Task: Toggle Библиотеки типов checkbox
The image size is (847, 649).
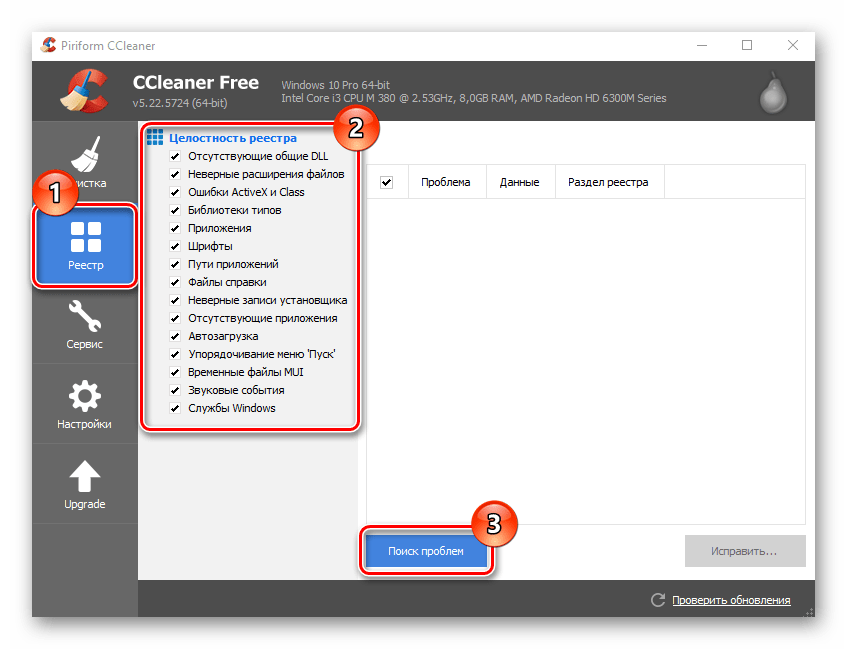Action: pyautogui.click(x=175, y=210)
